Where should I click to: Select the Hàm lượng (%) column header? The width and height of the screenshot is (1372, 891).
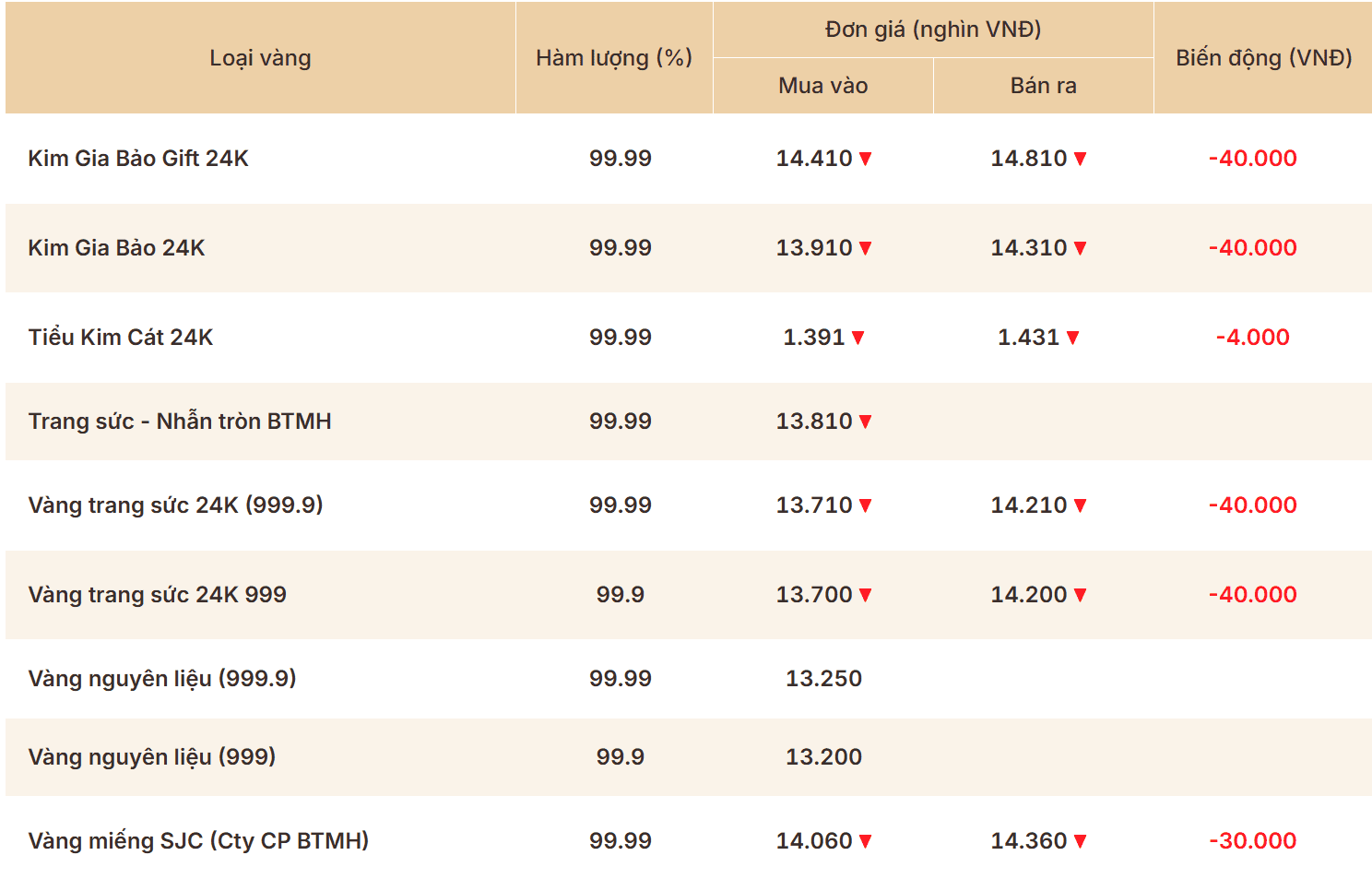click(614, 58)
